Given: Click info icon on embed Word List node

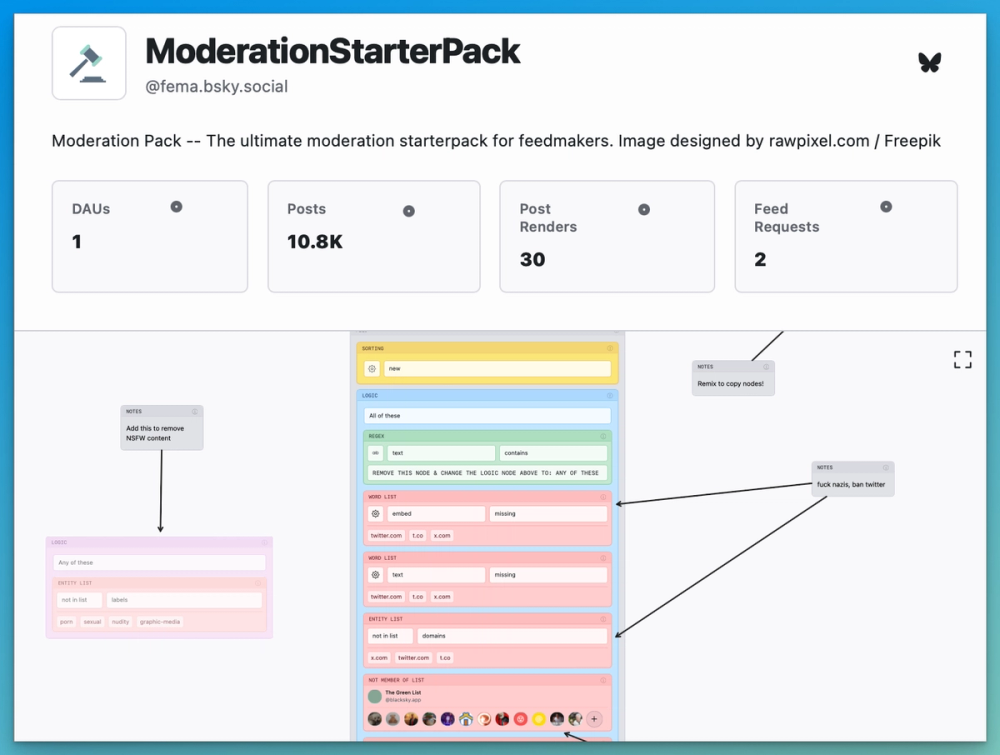Looking at the screenshot, I should tap(603, 497).
